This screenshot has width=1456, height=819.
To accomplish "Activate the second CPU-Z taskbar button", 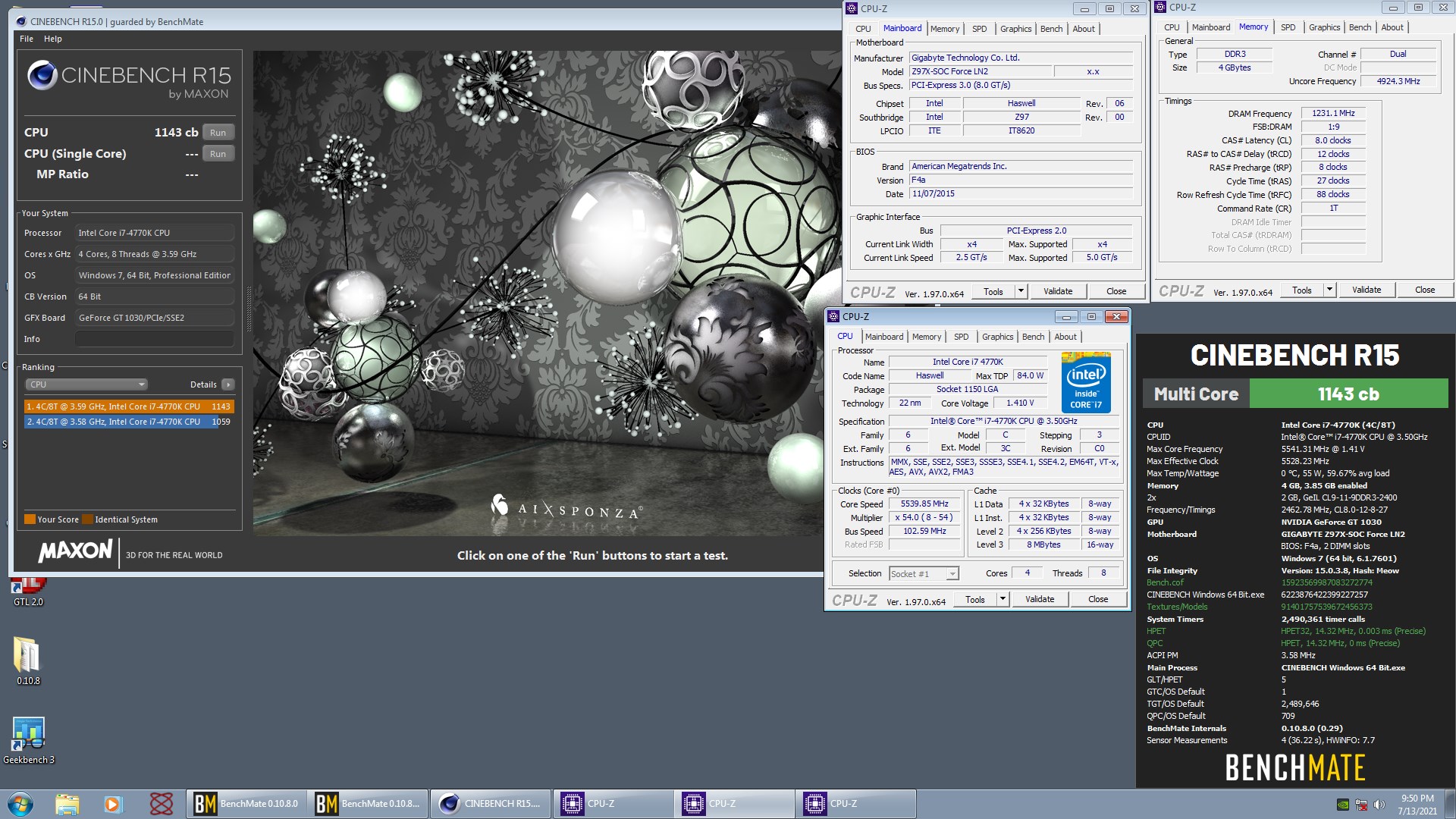I will click(x=734, y=804).
